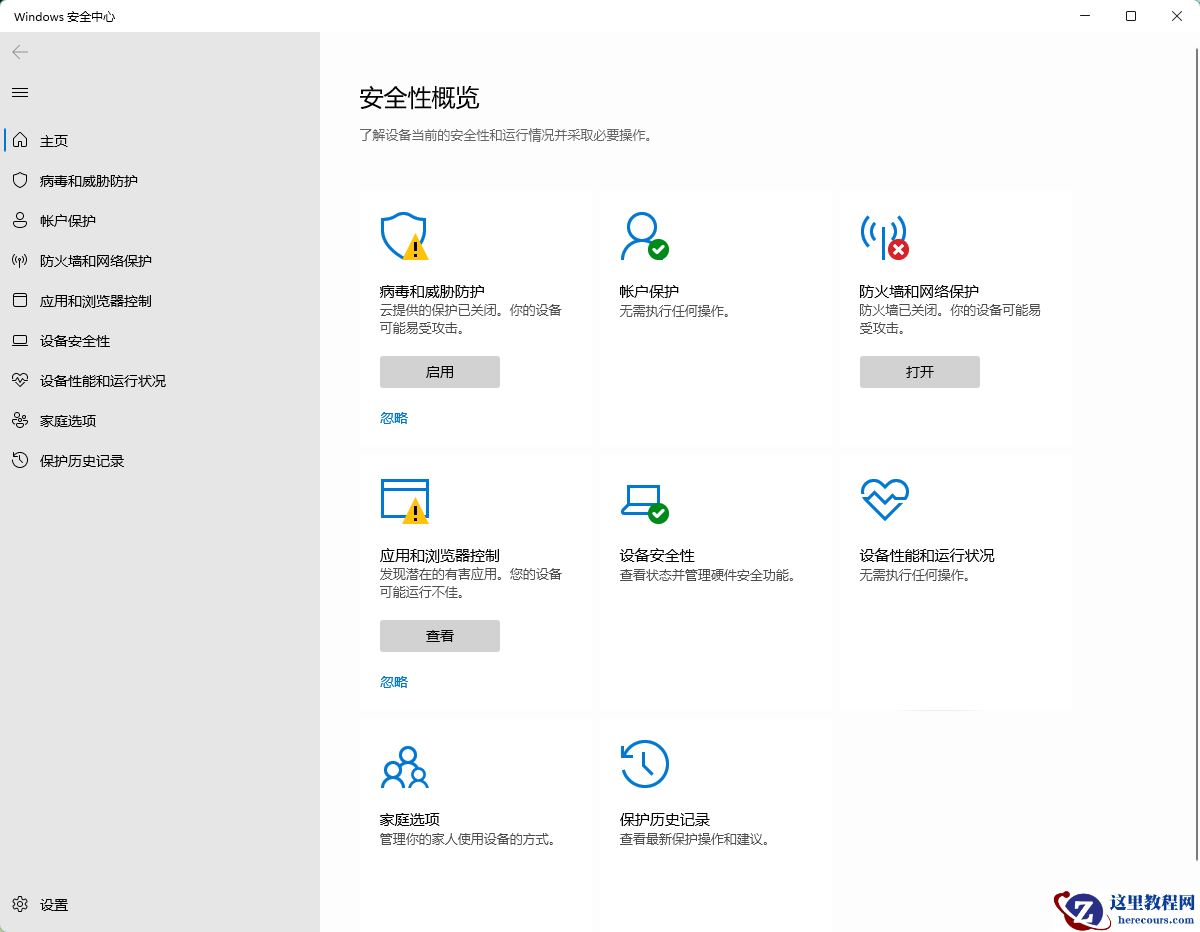The width and height of the screenshot is (1200, 932).
Task: Open 应用和浏览器控制 in the sidebar
Action: pos(96,300)
